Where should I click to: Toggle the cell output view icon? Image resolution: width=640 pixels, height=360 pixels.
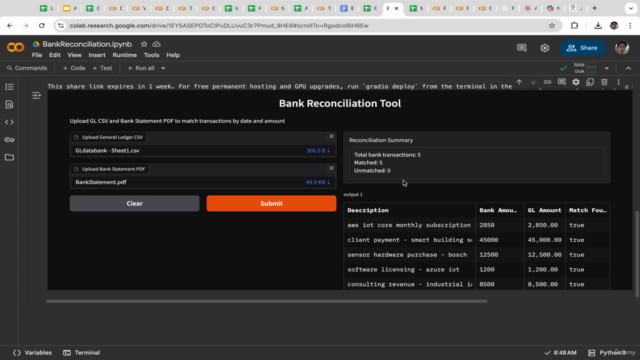point(36,96)
